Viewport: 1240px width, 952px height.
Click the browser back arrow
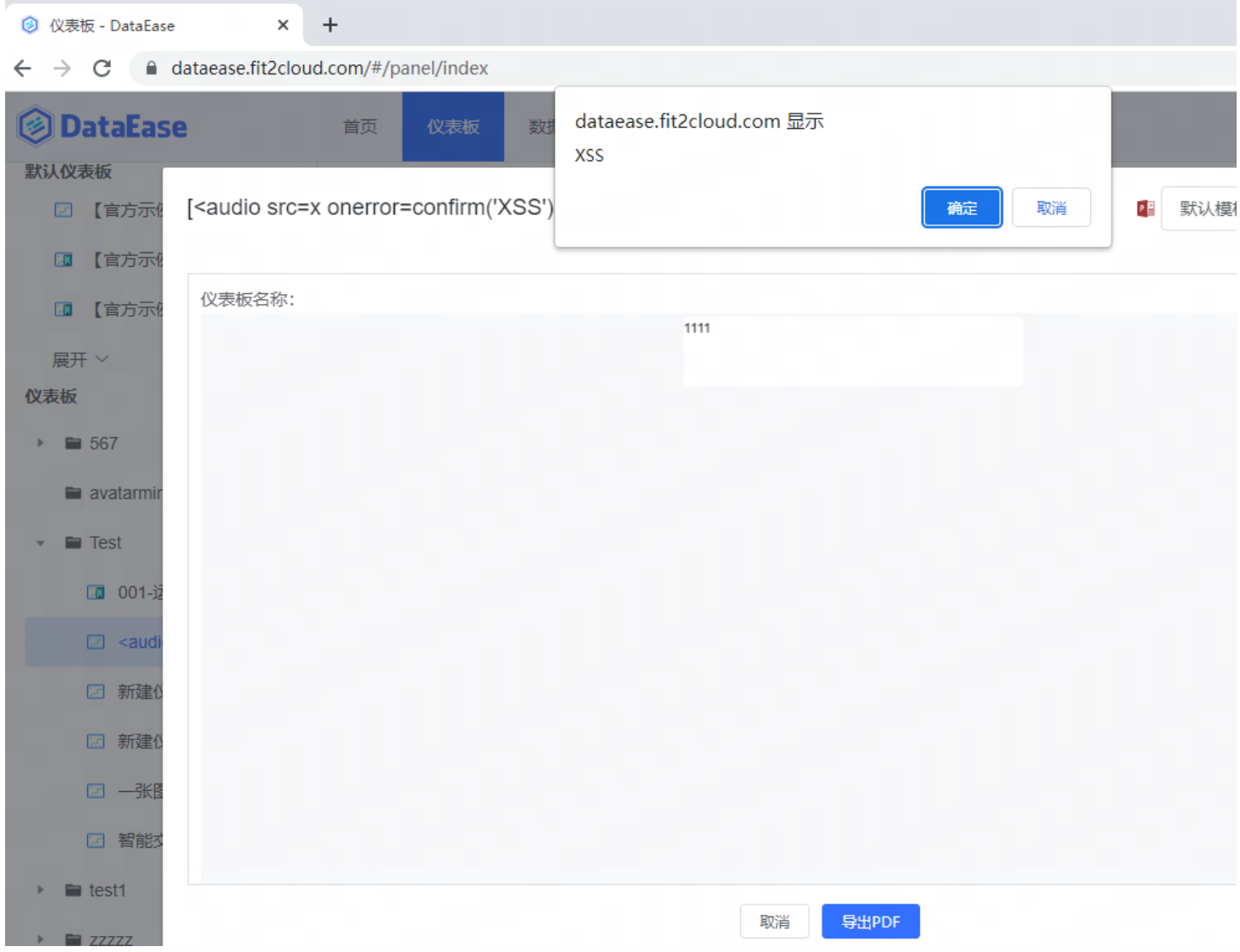[23, 68]
